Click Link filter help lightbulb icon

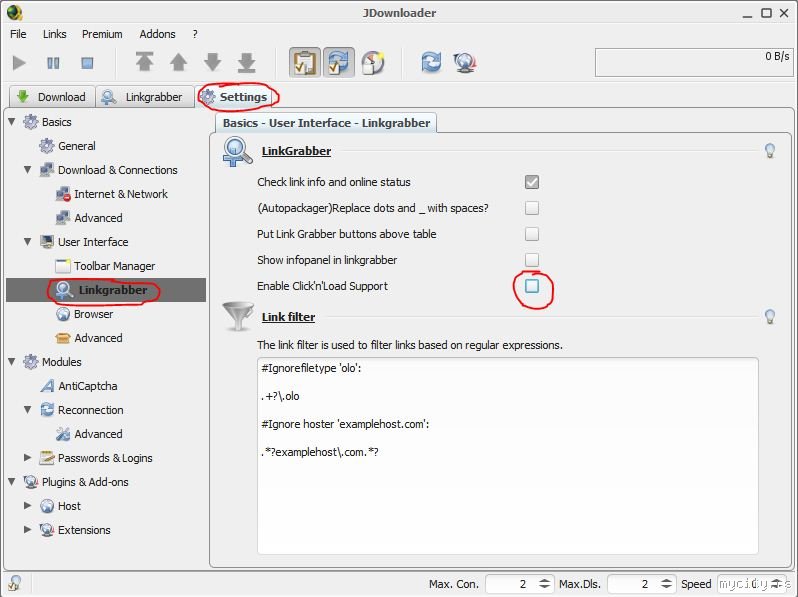coord(770,317)
